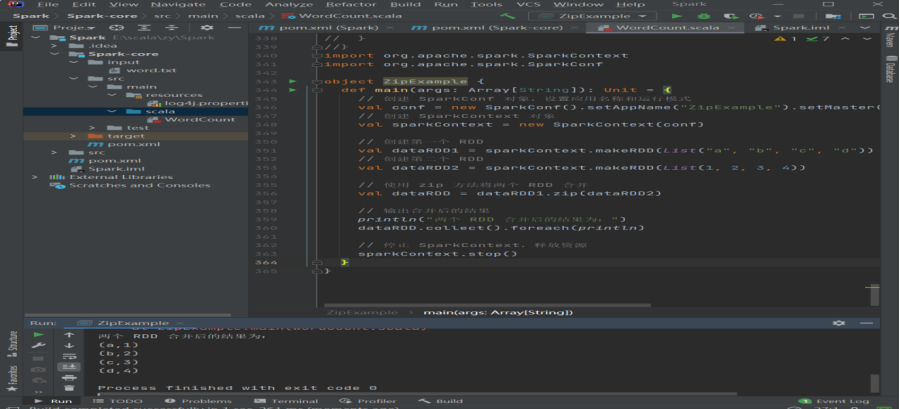The width and height of the screenshot is (900, 409).
Task: Run ZipExample with the green play toolbar icon
Action: (677, 16)
